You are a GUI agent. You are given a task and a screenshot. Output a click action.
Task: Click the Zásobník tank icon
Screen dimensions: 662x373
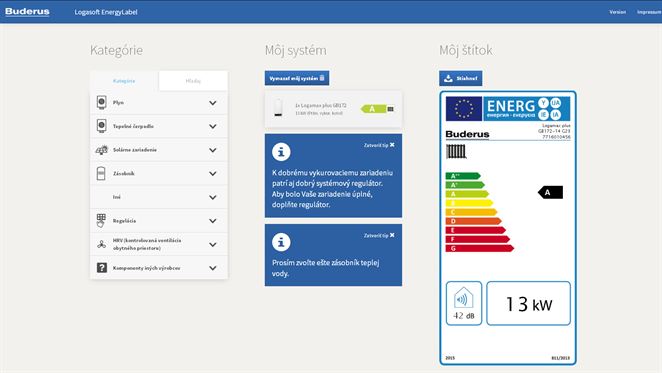pyautogui.click(x=101, y=173)
